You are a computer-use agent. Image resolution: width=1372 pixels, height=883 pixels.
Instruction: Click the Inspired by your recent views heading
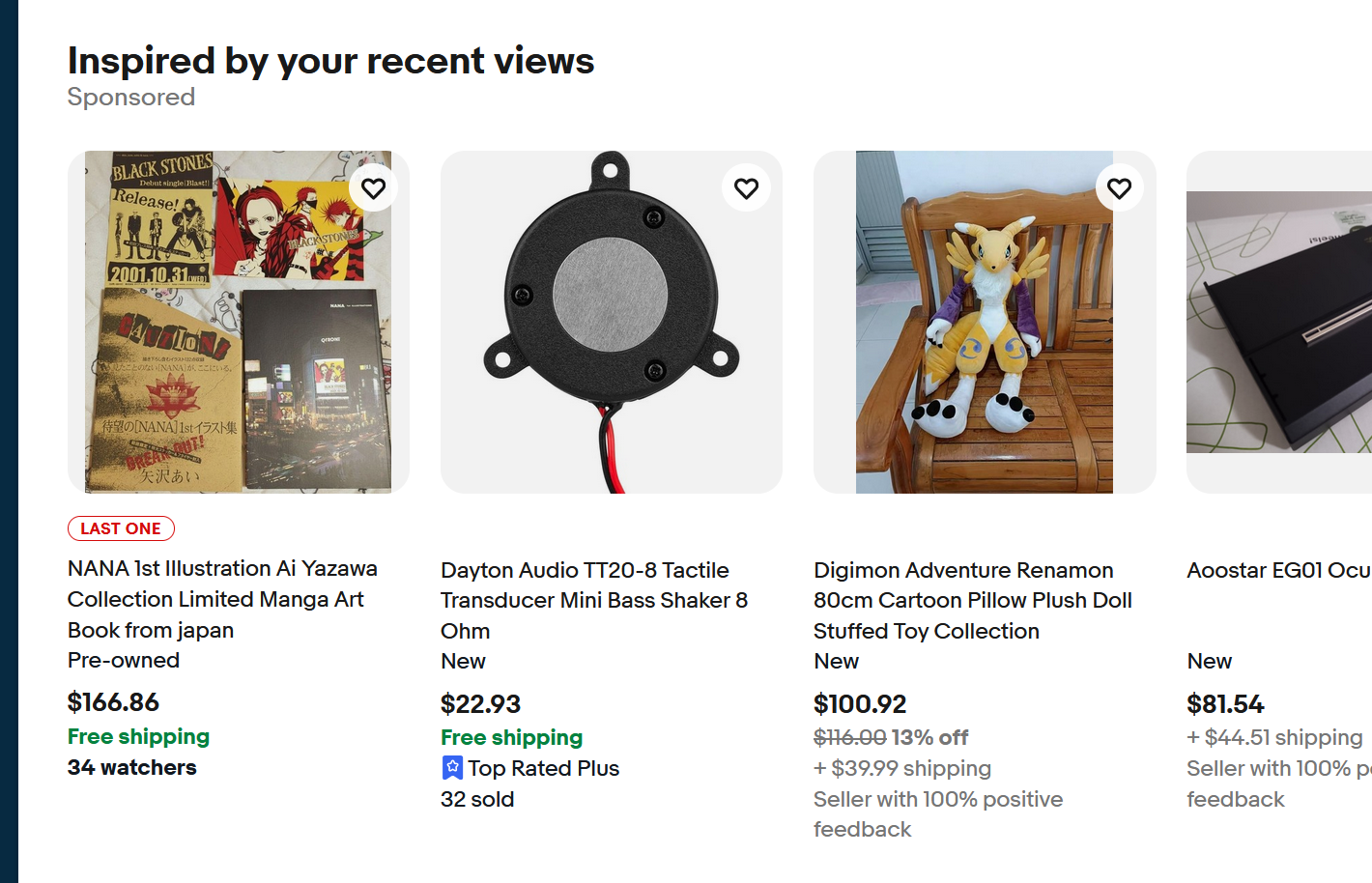[x=330, y=61]
